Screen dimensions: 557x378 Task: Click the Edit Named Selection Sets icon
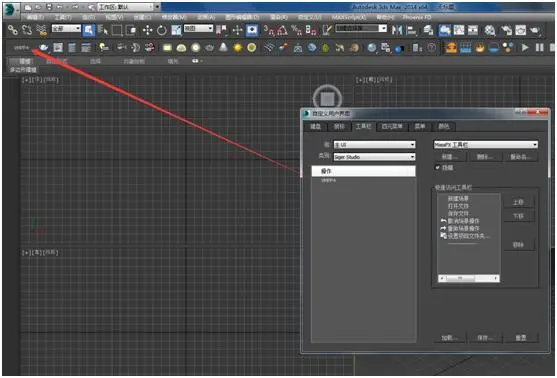(327, 30)
